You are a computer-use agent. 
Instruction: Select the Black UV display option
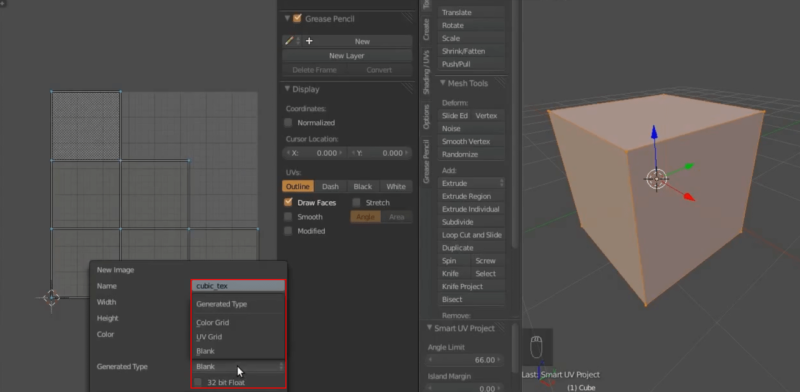point(363,186)
